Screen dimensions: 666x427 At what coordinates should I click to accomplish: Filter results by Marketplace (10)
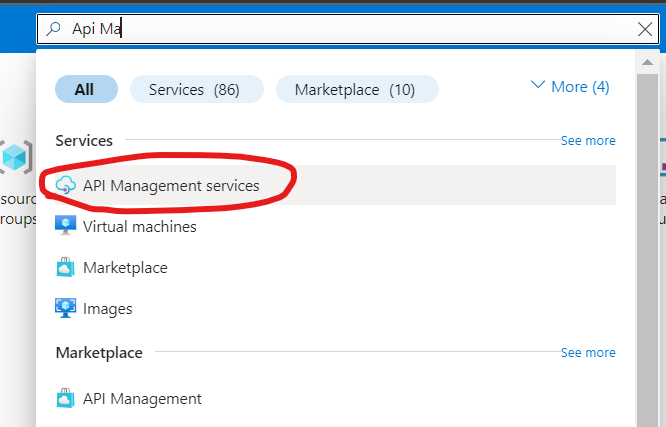(x=357, y=89)
